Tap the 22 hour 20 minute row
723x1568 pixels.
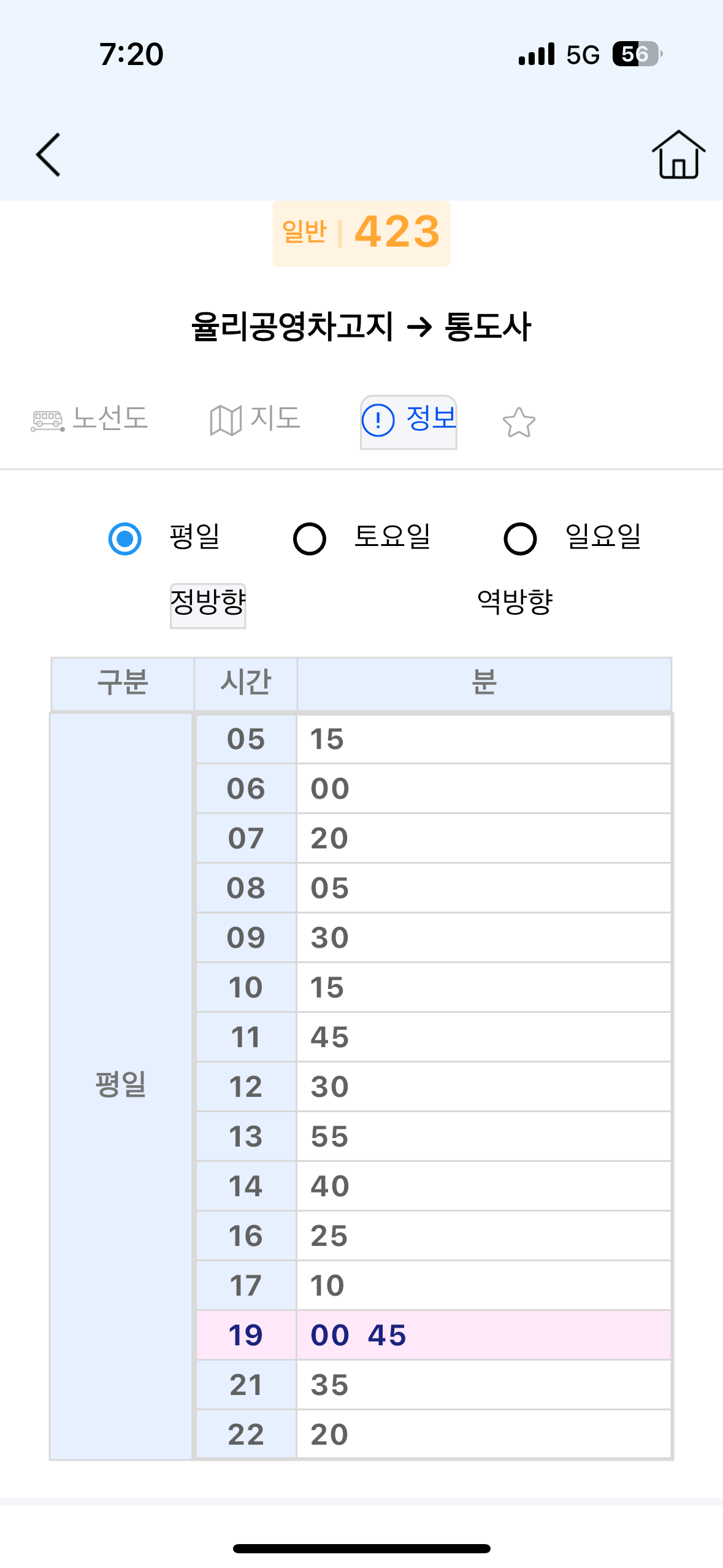tap(433, 1434)
